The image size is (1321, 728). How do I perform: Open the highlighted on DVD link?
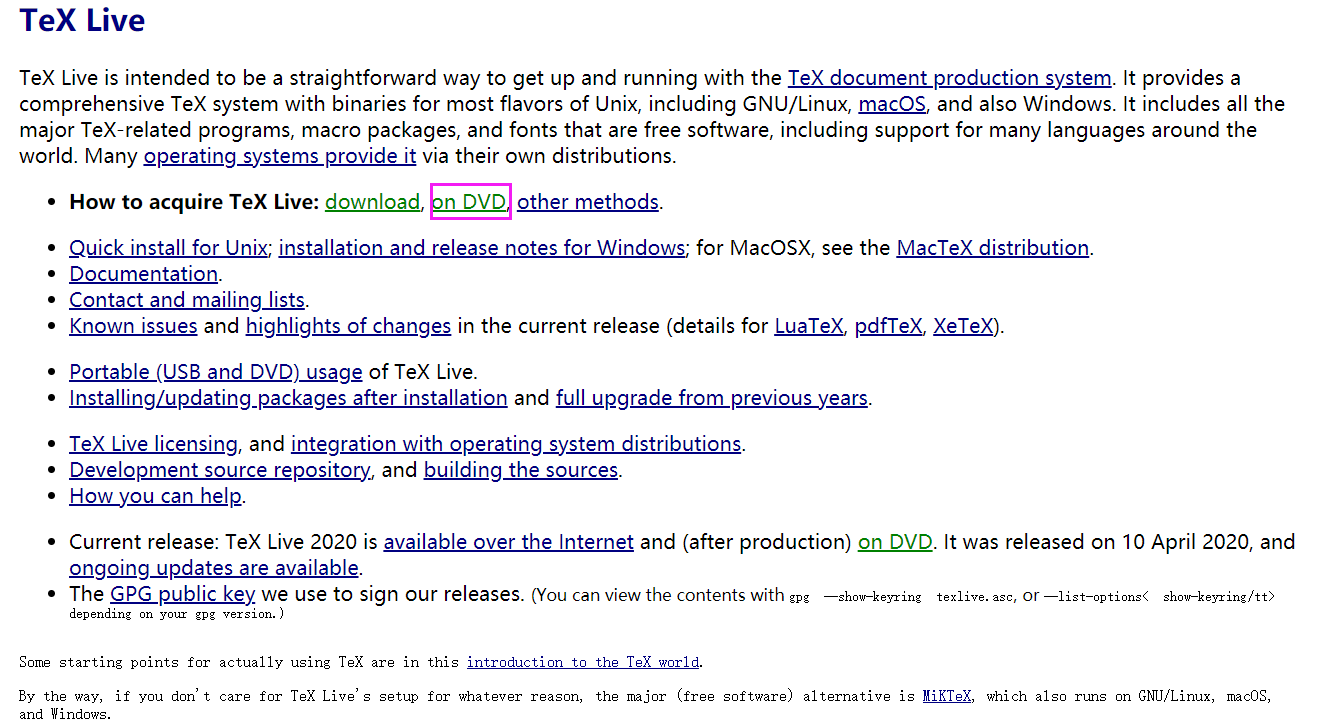[469, 201]
